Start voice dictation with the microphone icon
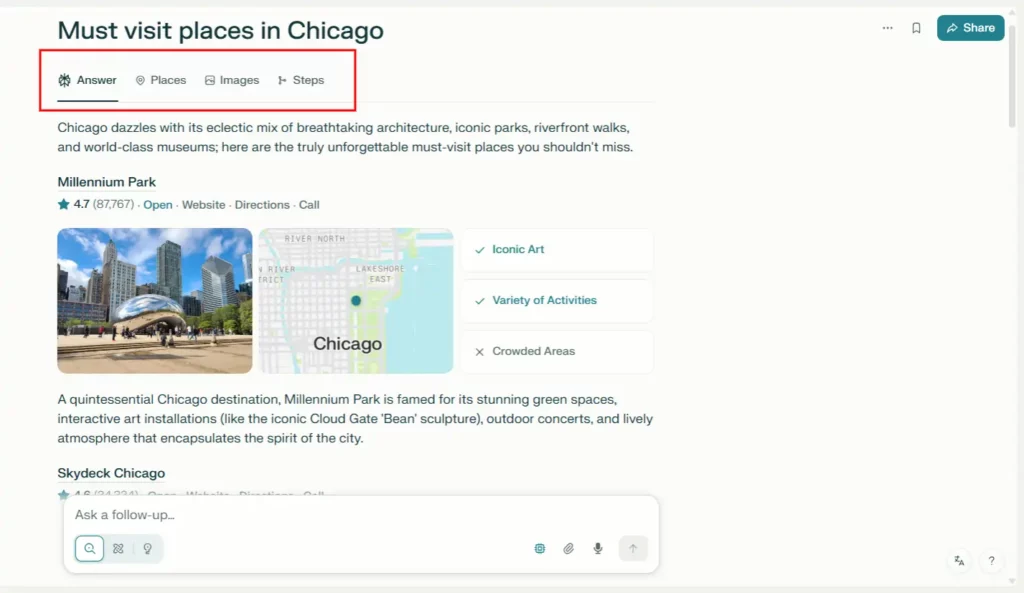Image resolution: width=1024 pixels, height=593 pixels. pyautogui.click(x=598, y=549)
